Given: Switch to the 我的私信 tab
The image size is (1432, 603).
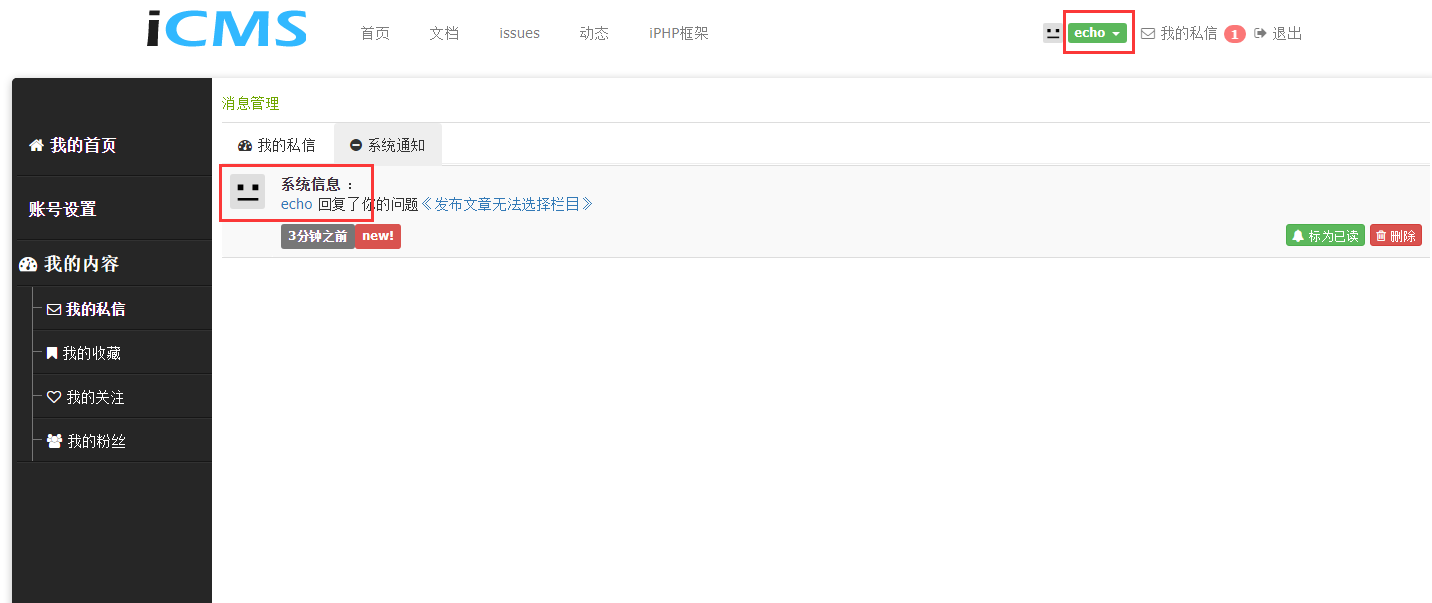Looking at the screenshot, I should (x=277, y=145).
